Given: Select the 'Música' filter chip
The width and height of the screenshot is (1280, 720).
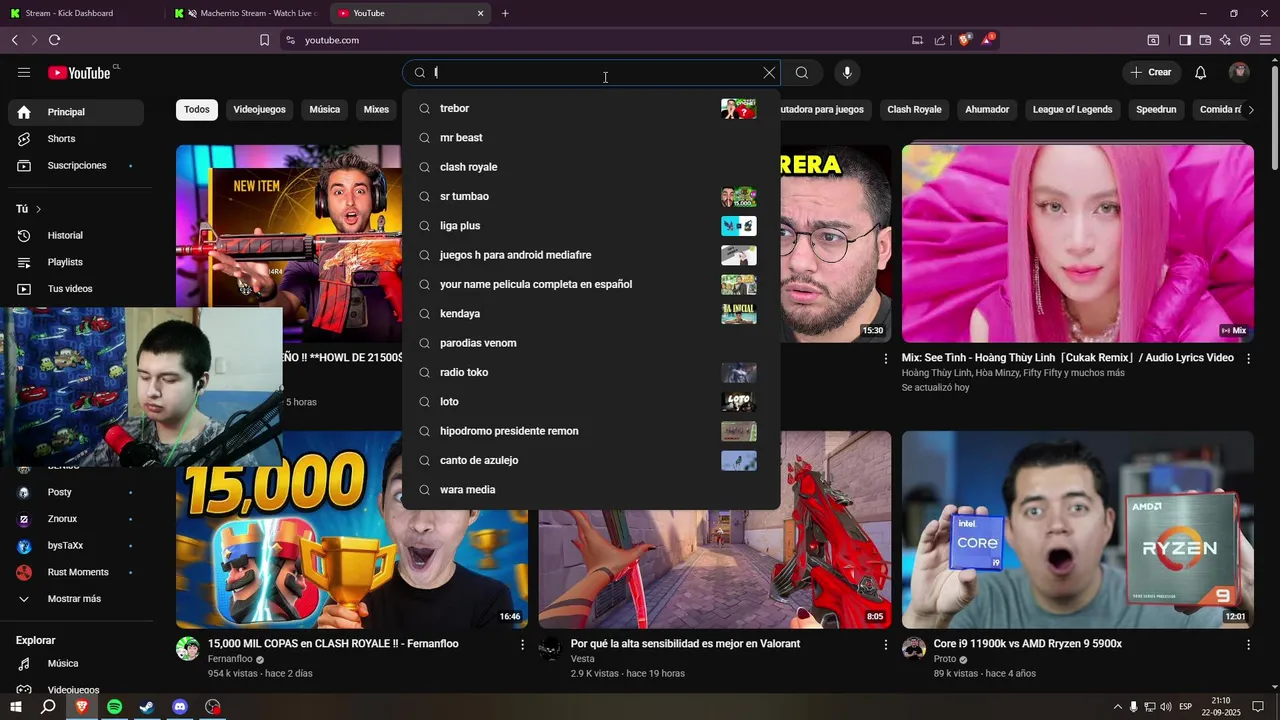Looking at the screenshot, I should point(325,110).
